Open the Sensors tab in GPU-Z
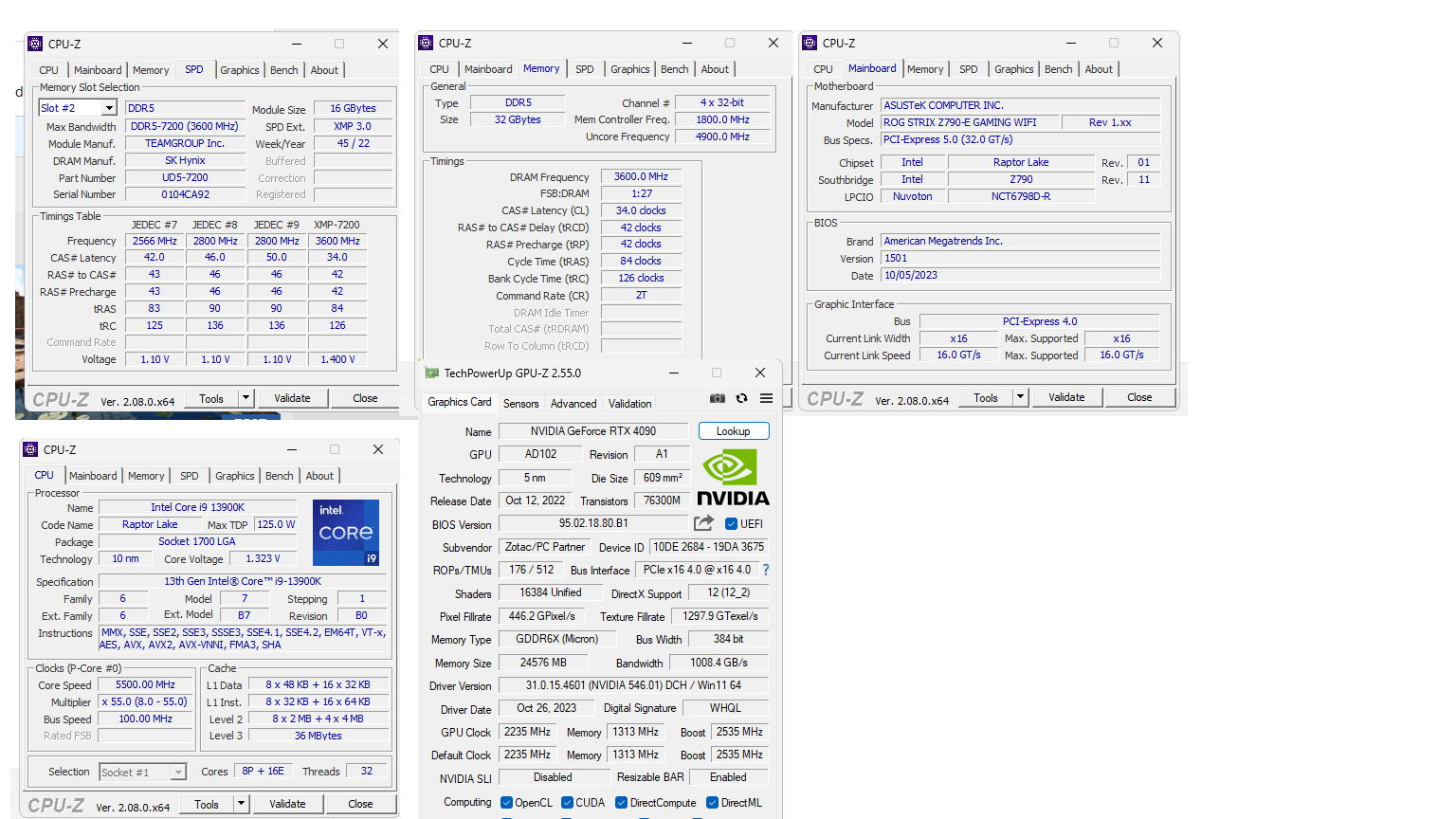This screenshot has height=819, width=1456. [520, 404]
